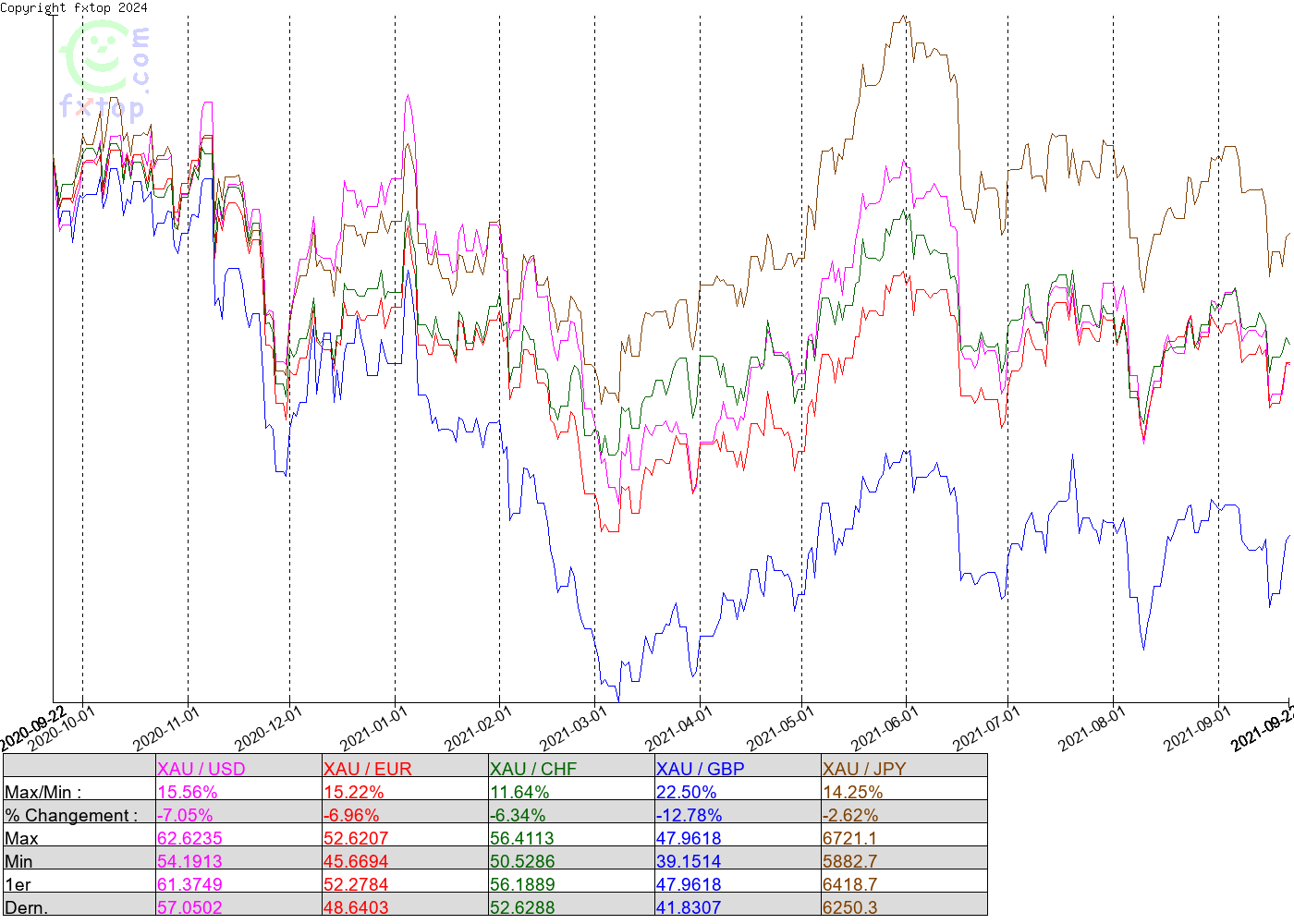Click the 6721.1 max value

[850, 838]
